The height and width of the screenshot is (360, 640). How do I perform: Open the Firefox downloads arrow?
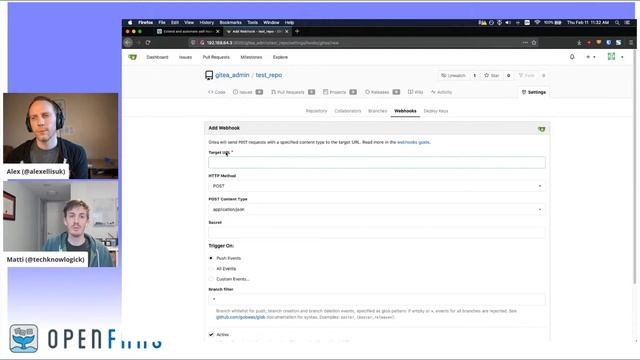coord(579,42)
